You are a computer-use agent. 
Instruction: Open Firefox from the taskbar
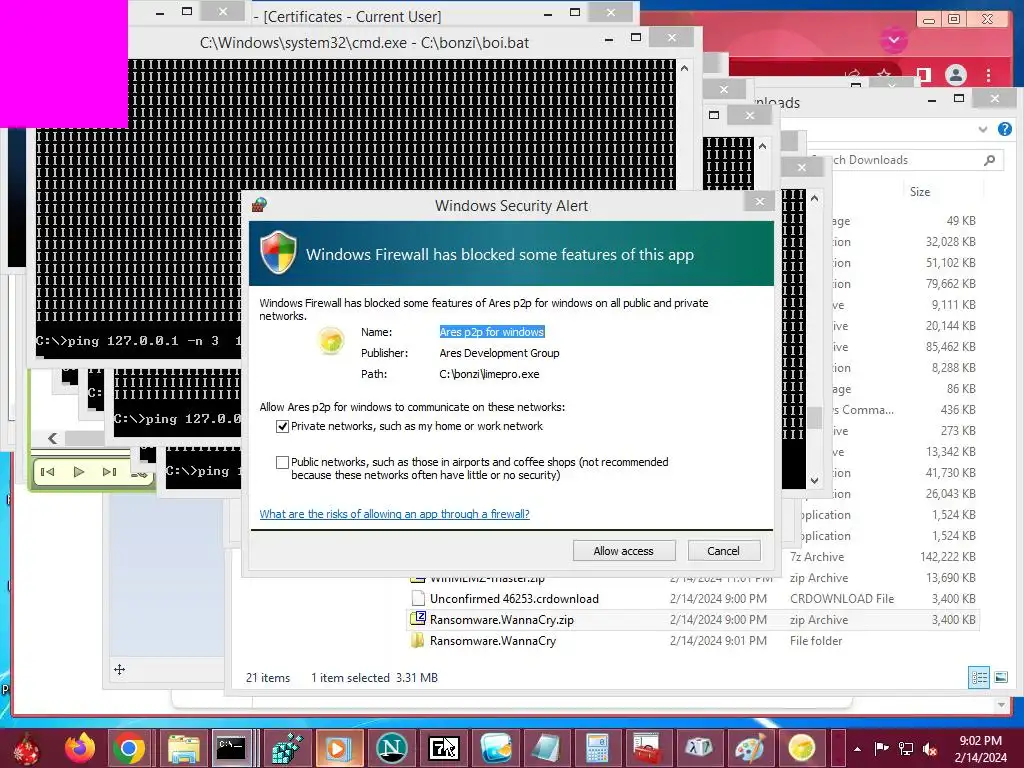[x=80, y=748]
